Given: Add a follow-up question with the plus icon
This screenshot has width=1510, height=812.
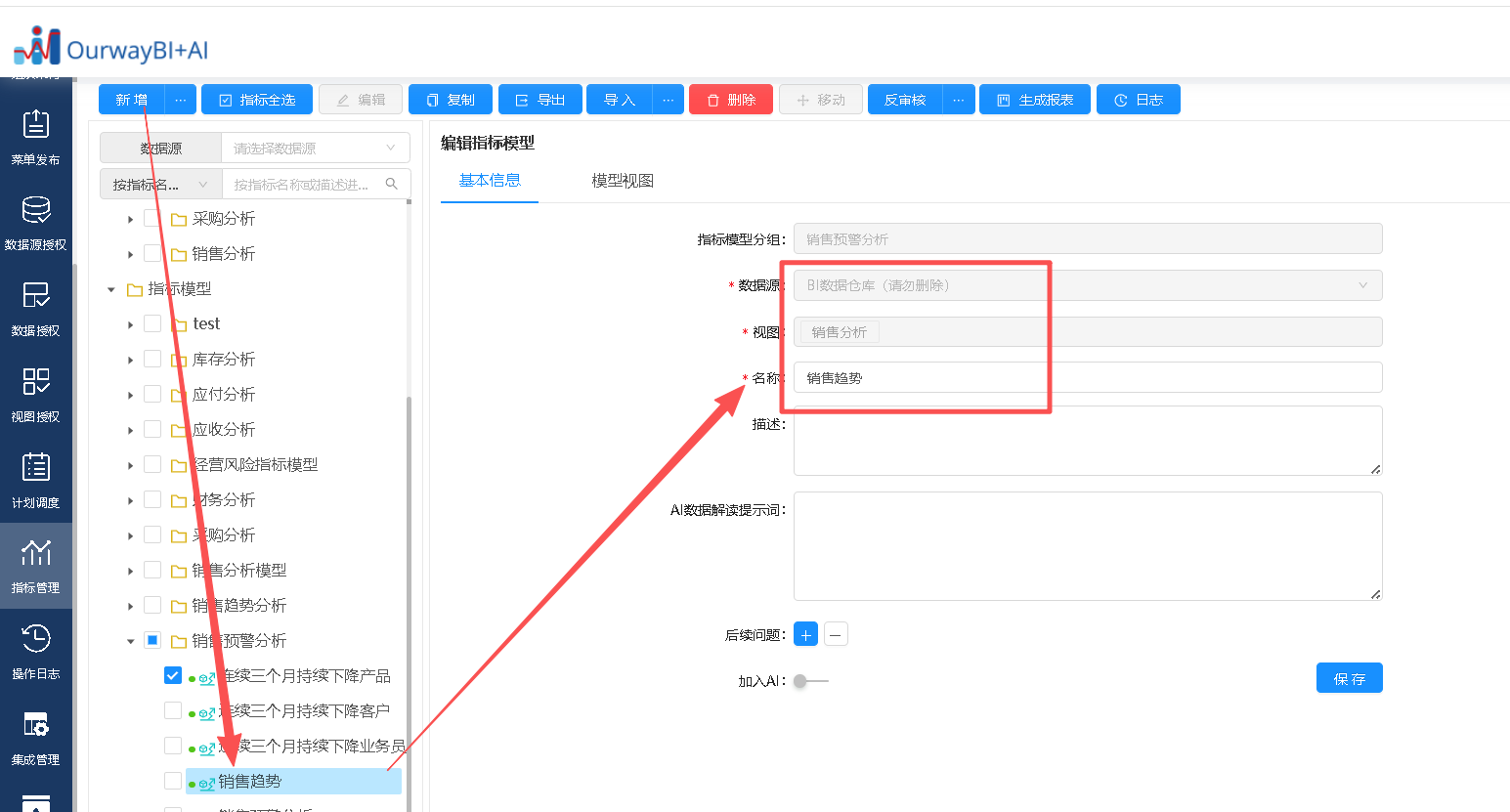Looking at the screenshot, I should click(x=805, y=634).
